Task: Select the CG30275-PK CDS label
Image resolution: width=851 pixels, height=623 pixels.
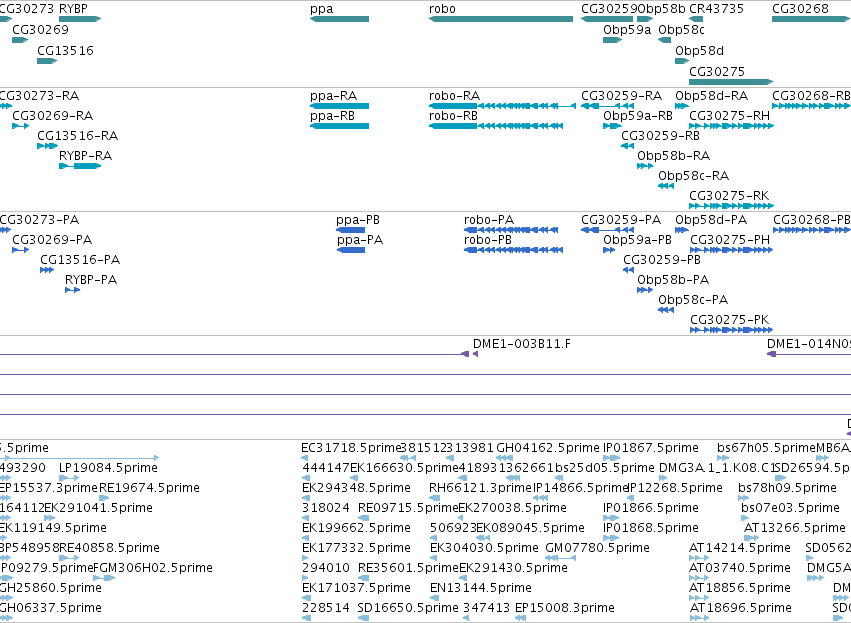Action: pyautogui.click(x=730, y=320)
